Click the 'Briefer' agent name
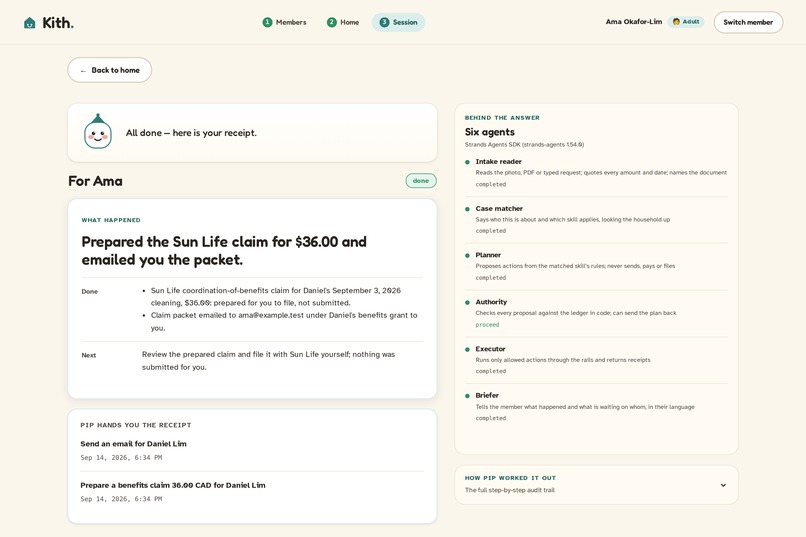This screenshot has width=806, height=537. (x=487, y=395)
